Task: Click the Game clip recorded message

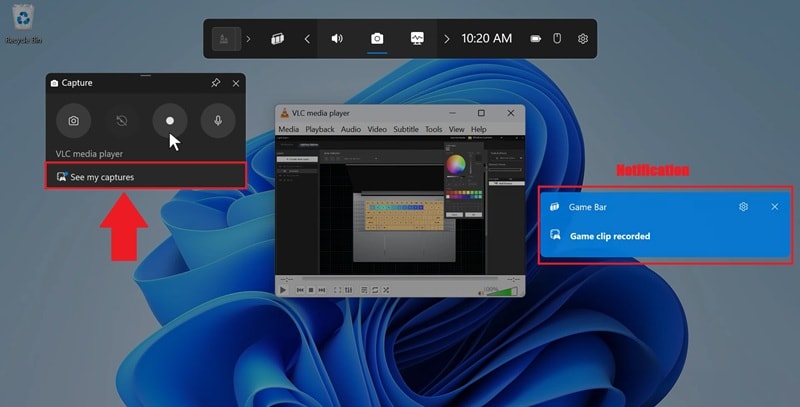Action: click(610, 236)
